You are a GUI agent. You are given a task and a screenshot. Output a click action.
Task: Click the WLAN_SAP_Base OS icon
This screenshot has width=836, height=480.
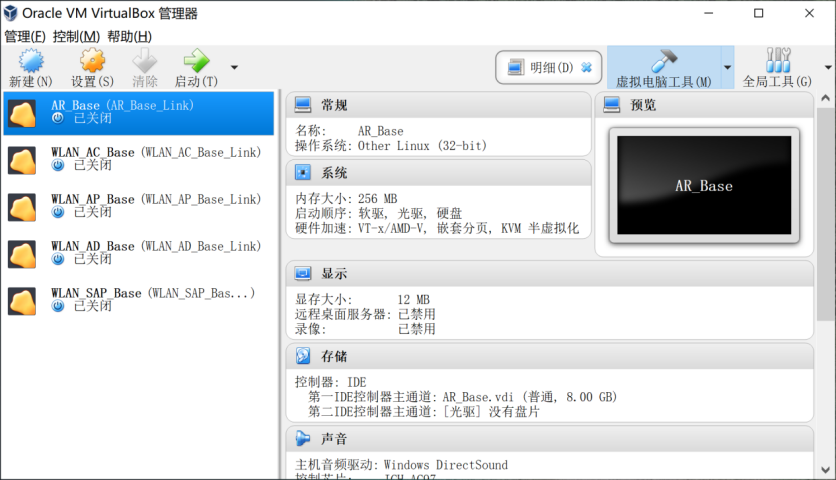[x=22, y=301]
